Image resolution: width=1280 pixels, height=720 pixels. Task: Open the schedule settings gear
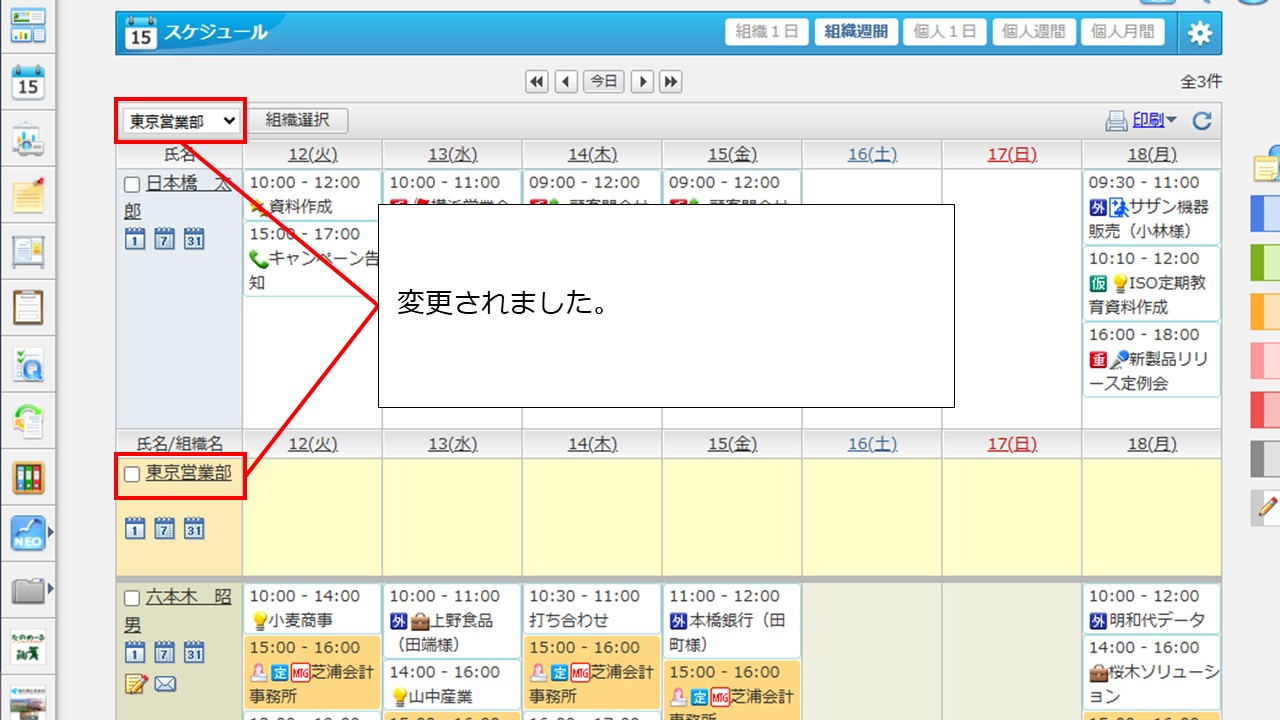coord(1199,33)
